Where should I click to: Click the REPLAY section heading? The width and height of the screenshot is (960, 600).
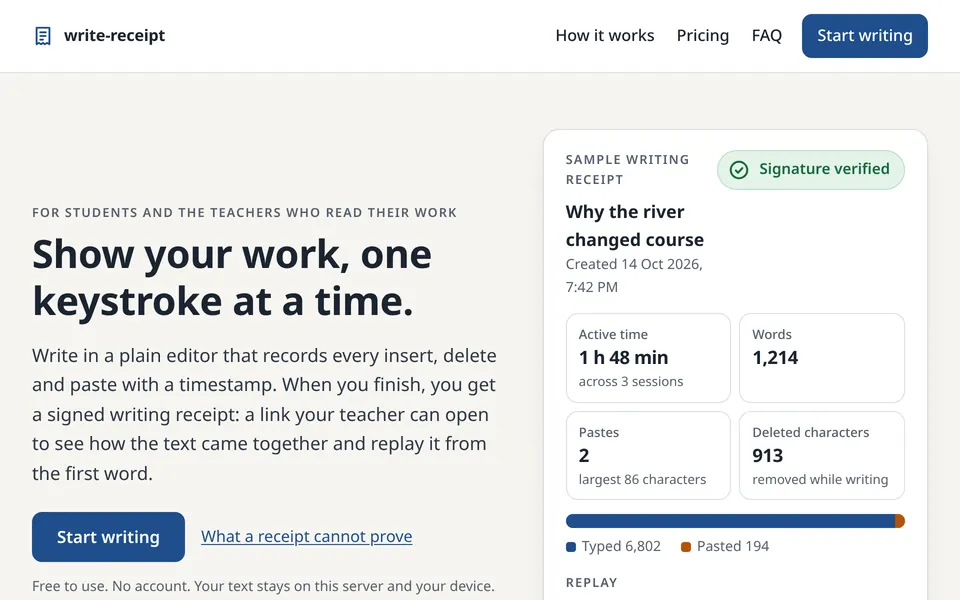point(591,583)
